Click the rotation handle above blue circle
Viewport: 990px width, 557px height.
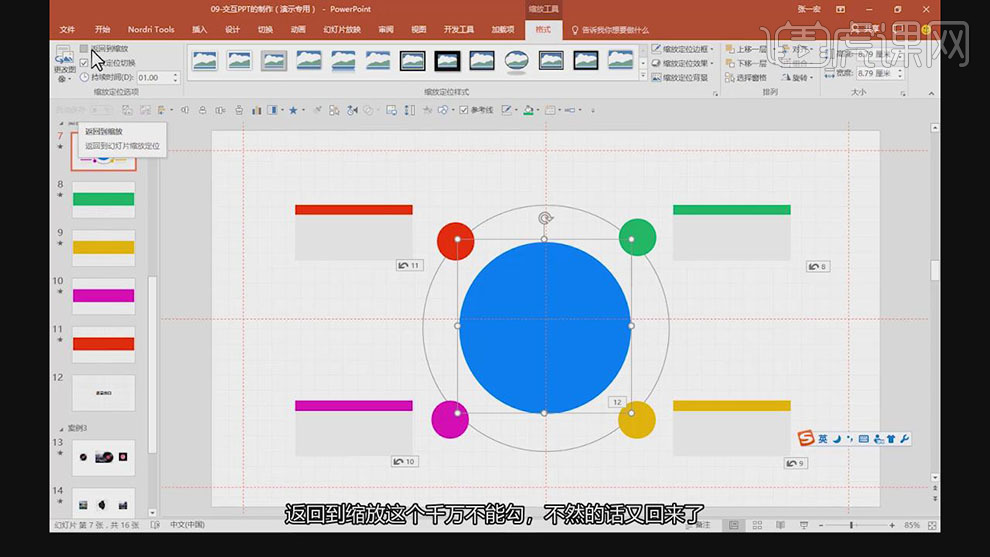coord(545,218)
